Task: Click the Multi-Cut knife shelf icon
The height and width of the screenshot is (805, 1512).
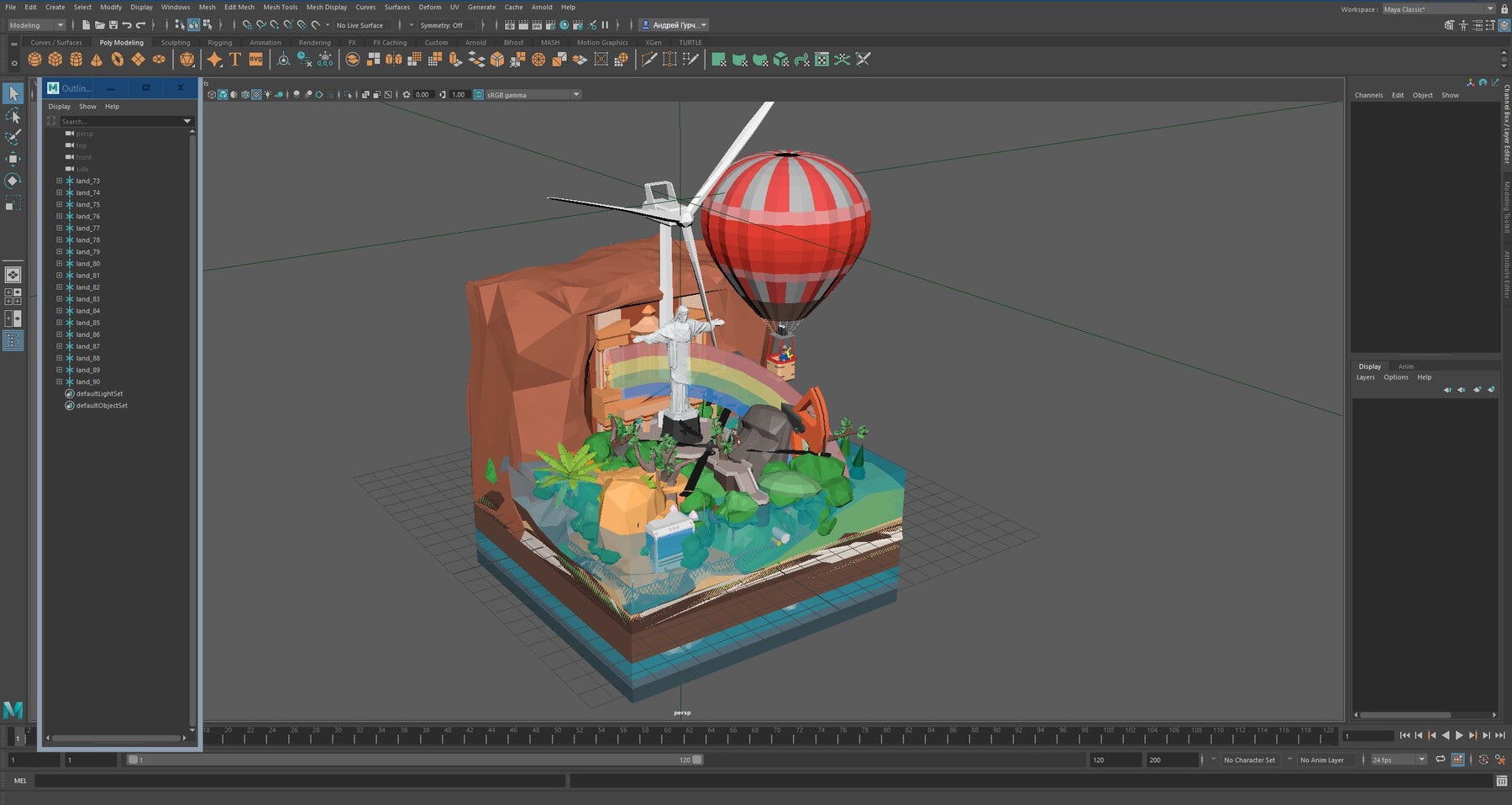Action: click(x=648, y=59)
